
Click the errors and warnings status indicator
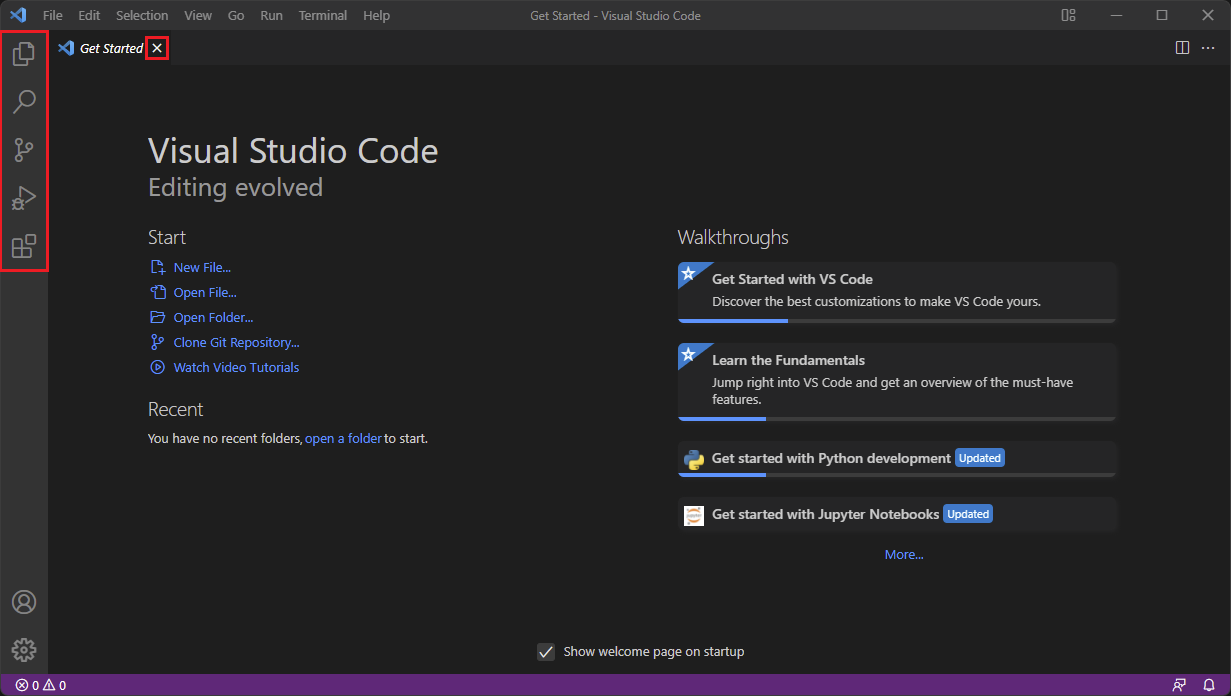(x=41, y=685)
